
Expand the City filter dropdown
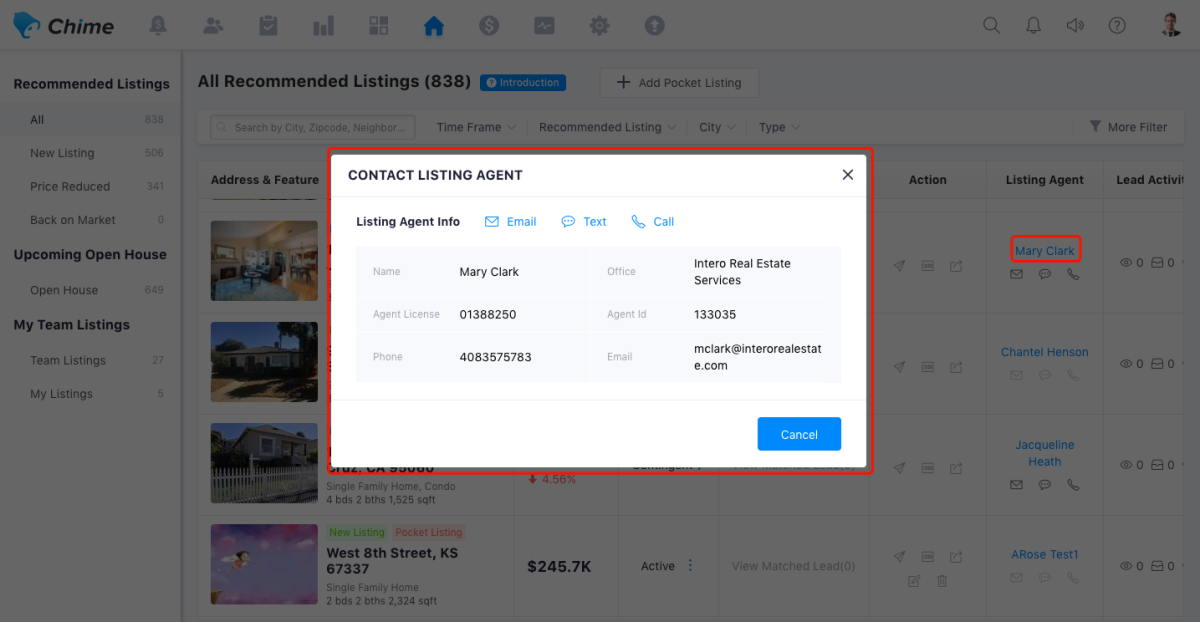[x=717, y=127]
